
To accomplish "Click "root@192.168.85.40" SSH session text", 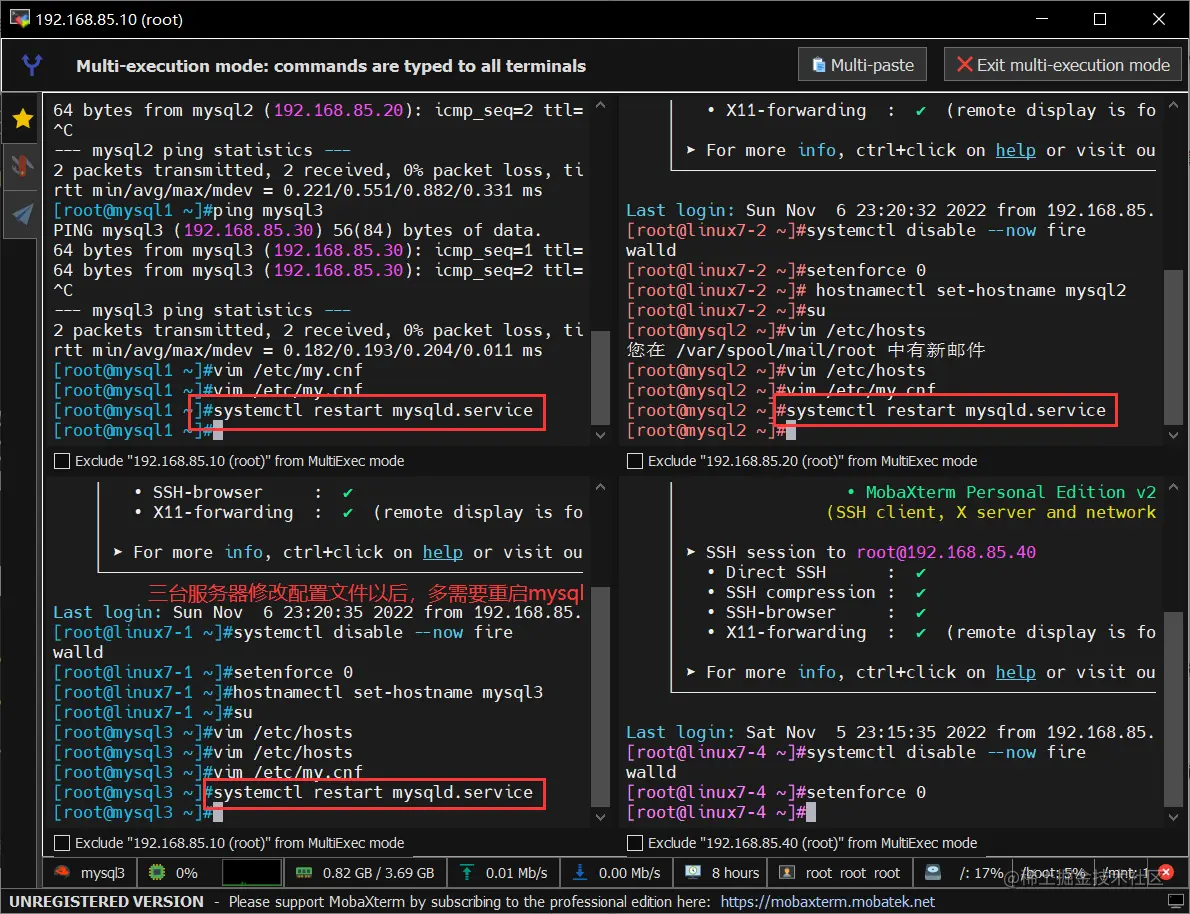I will (946, 552).
